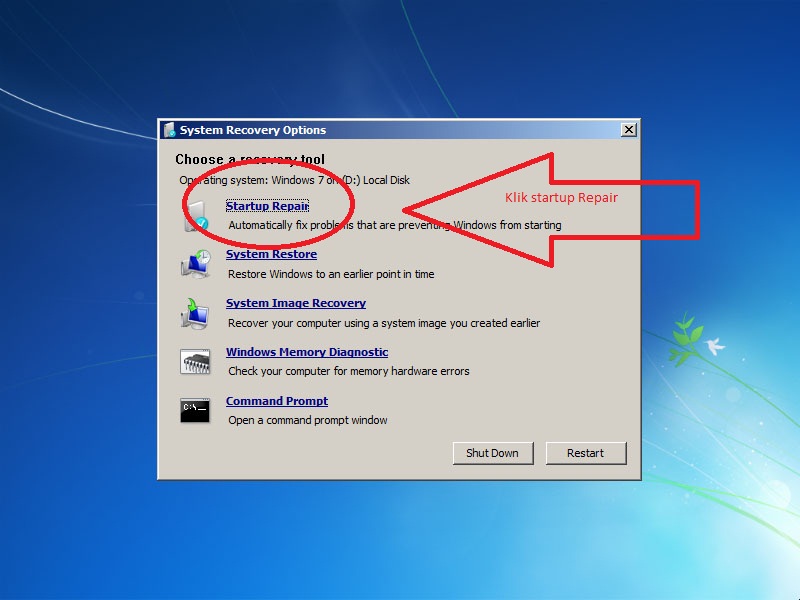
Task: Click the System Restore monitor-and-clock icon
Action: tap(195, 264)
